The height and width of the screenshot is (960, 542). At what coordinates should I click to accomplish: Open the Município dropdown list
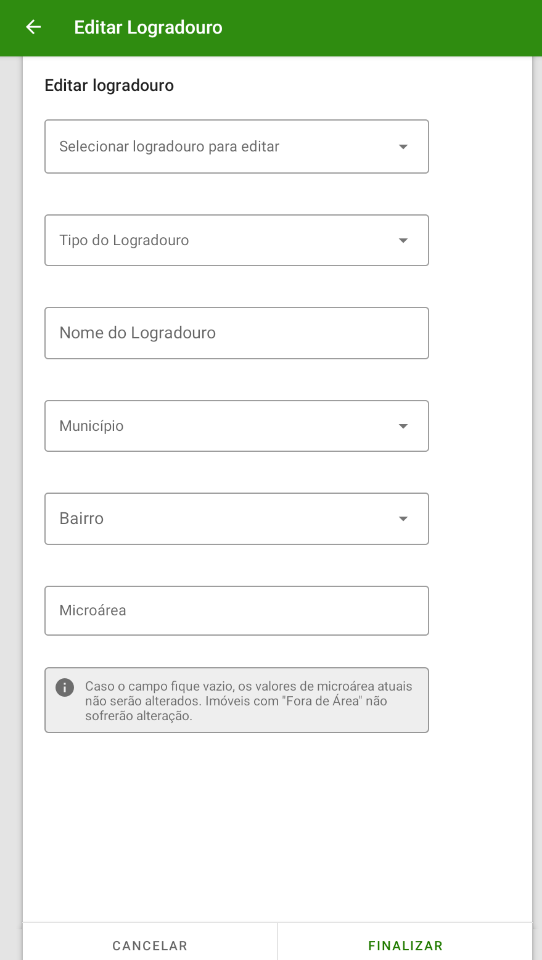[236, 426]
